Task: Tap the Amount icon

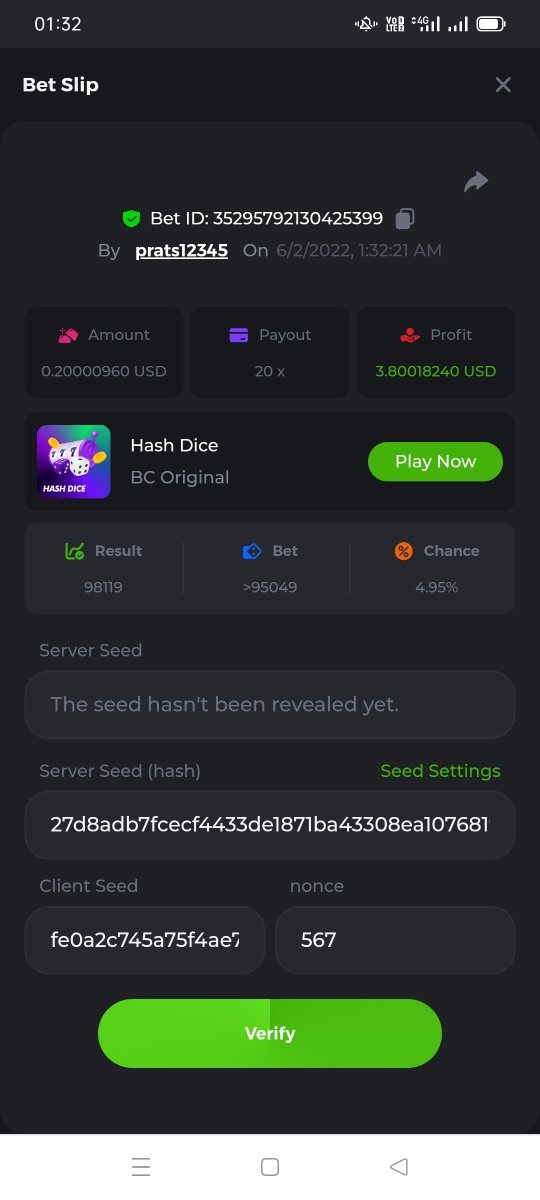Action: tap(68, 335)
